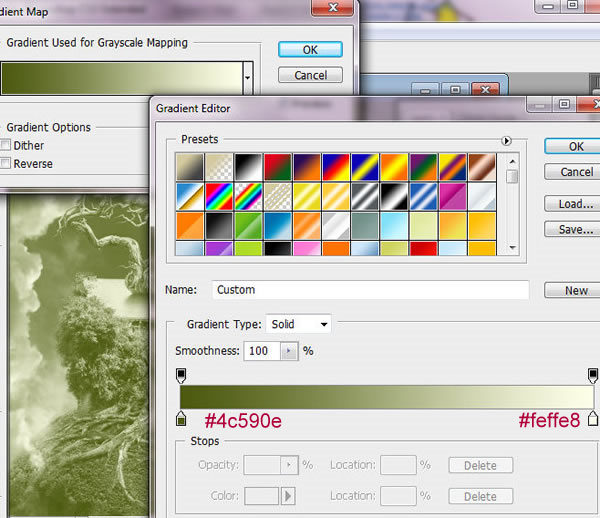Image resolution: width=600 pixels, height=518 pixels.
Task: Open the Presets flyout menu arrow
Action: (506, 141)
